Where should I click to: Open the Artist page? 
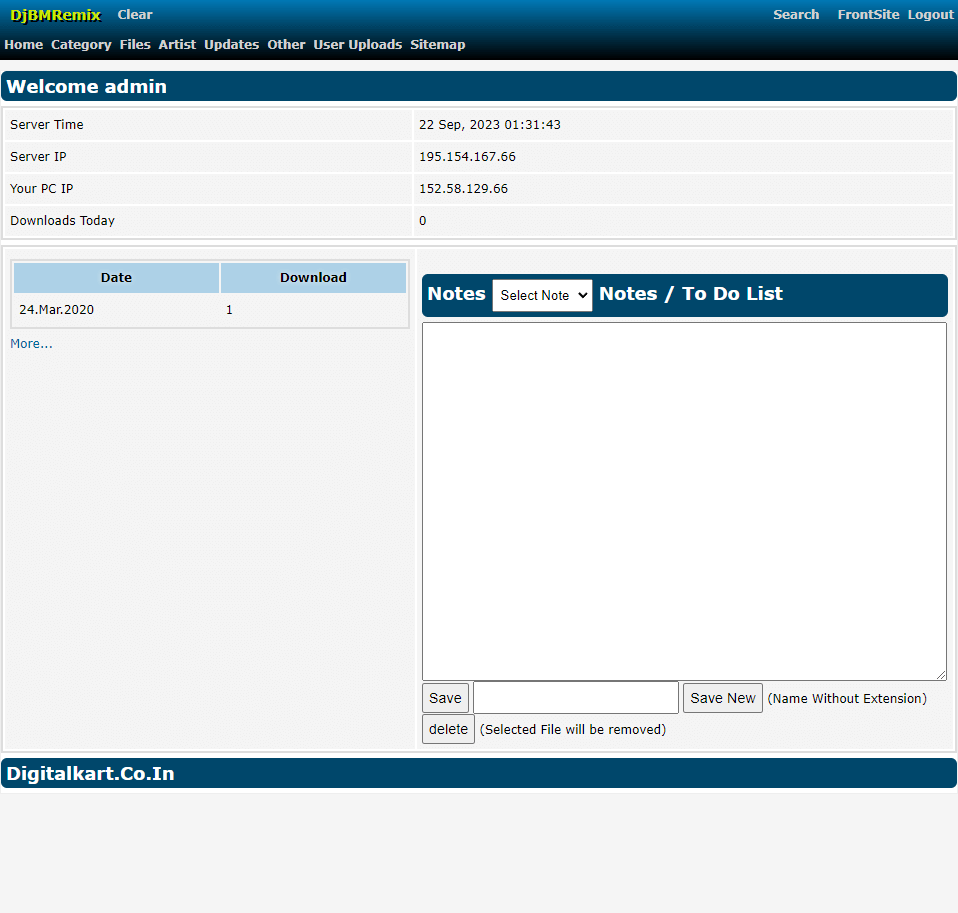pos(177,45)
